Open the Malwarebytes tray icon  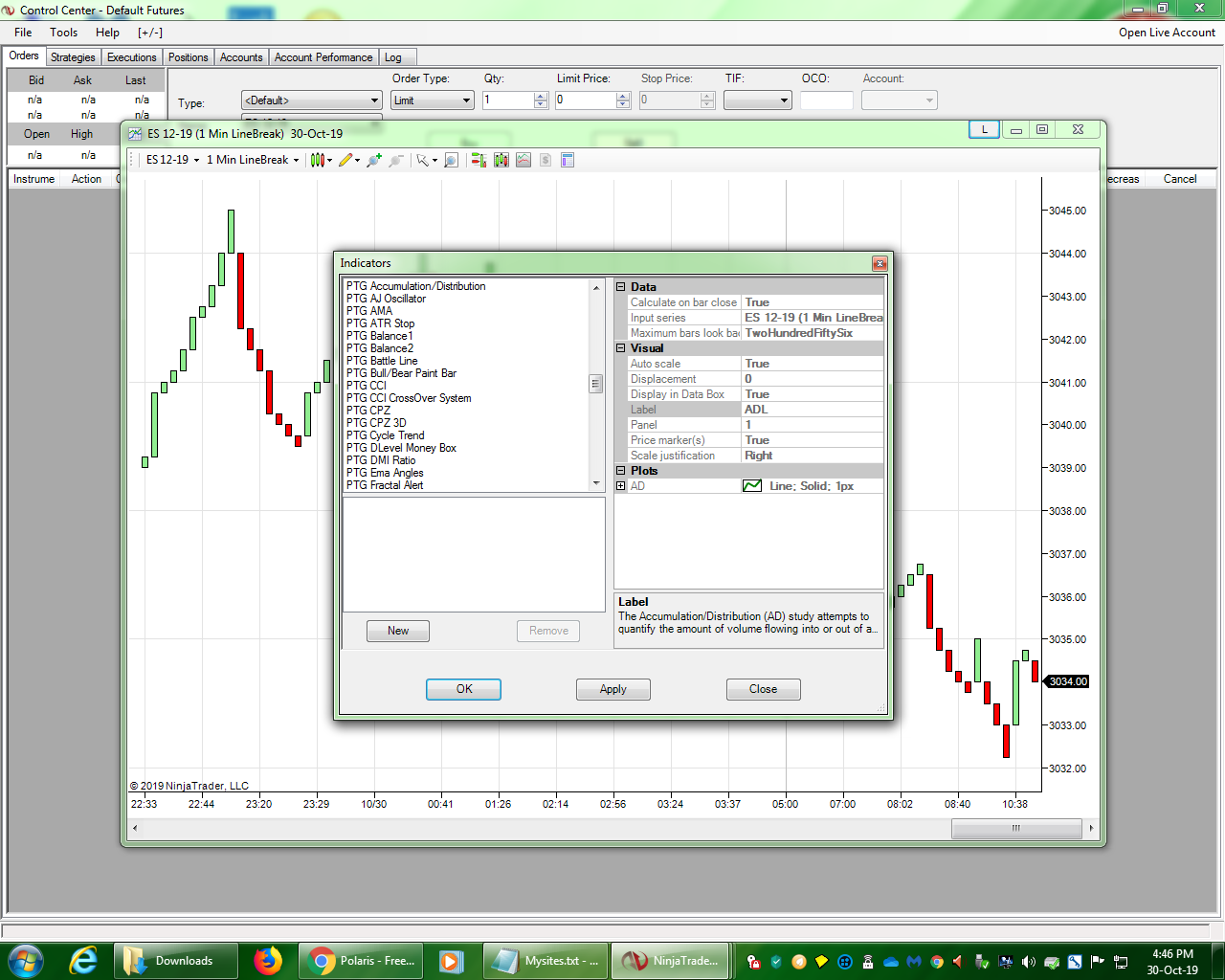point(914,962)
